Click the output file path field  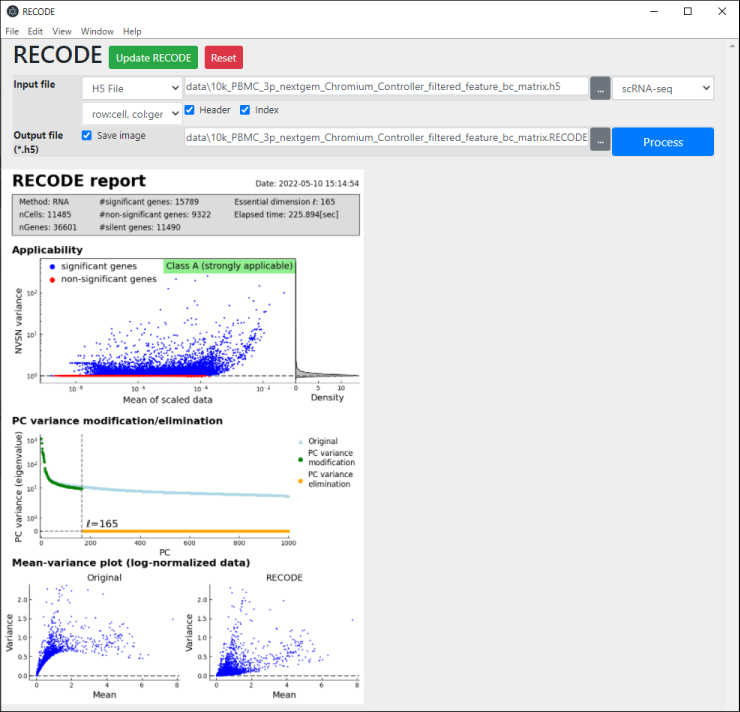386,137
